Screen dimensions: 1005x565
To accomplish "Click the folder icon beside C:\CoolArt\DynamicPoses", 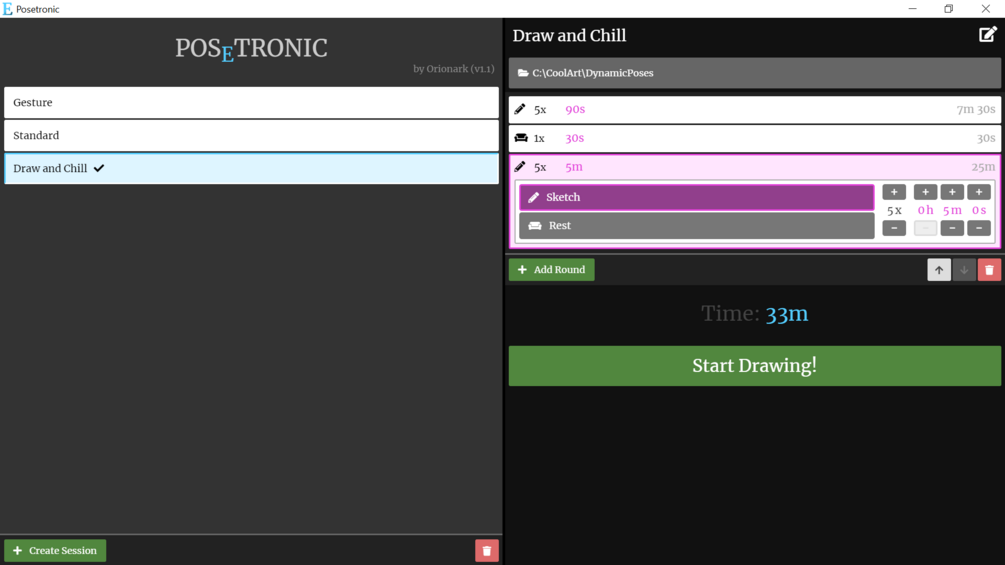I will (x=523, y=73).
